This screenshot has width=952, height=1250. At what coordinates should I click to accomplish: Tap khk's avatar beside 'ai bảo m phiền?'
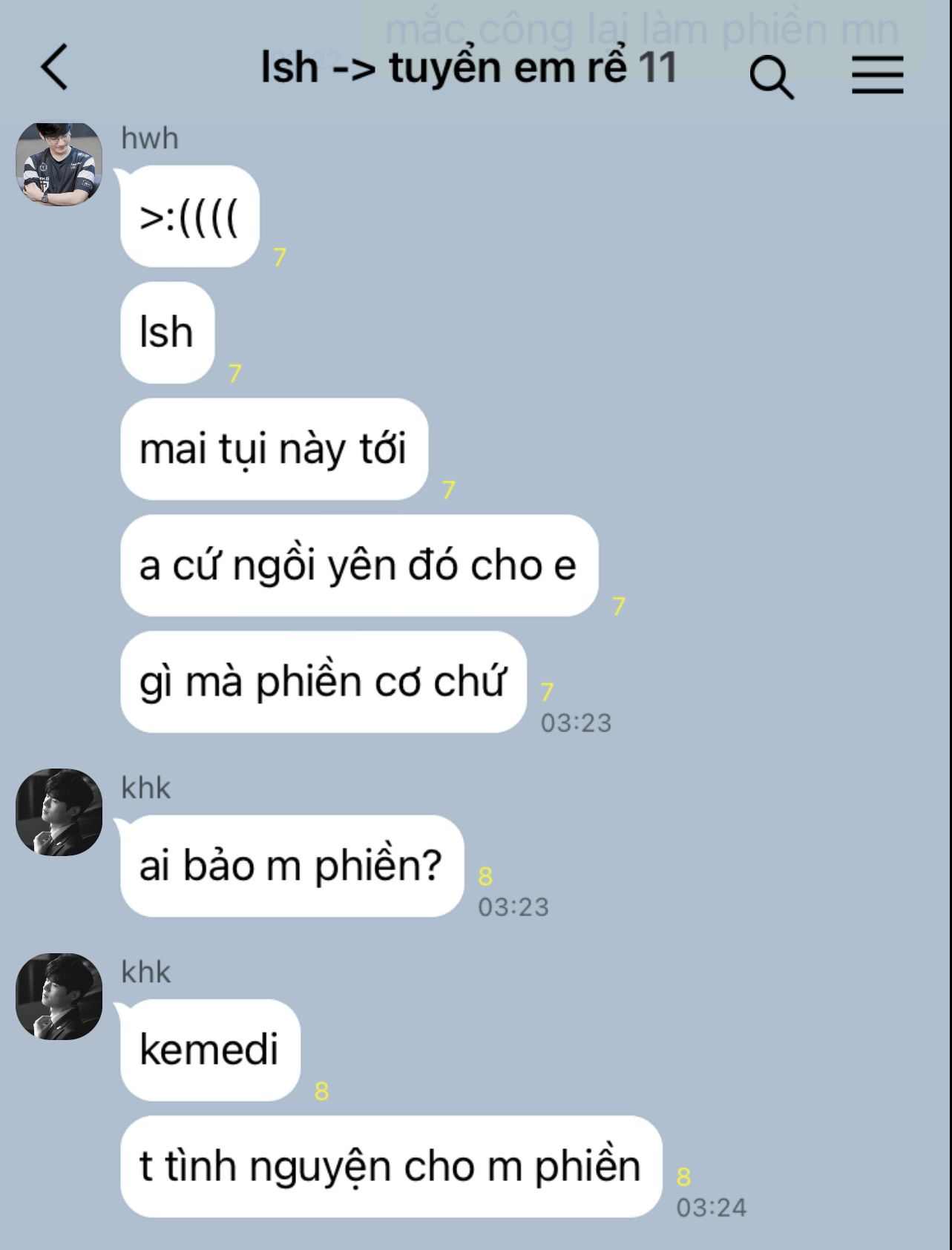59,812
